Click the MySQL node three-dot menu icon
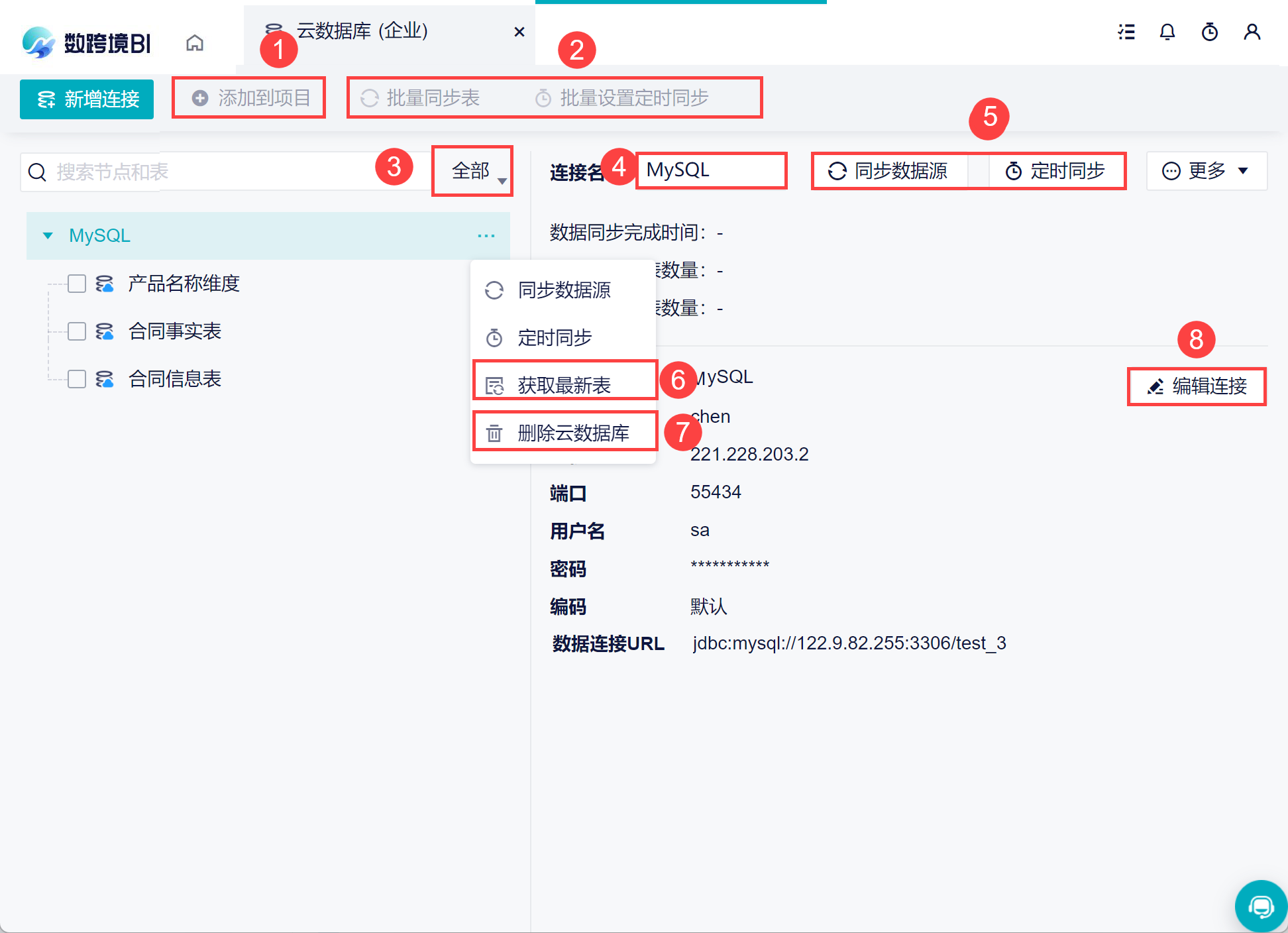The image size is (1288, 933). (x=486, y=236)
